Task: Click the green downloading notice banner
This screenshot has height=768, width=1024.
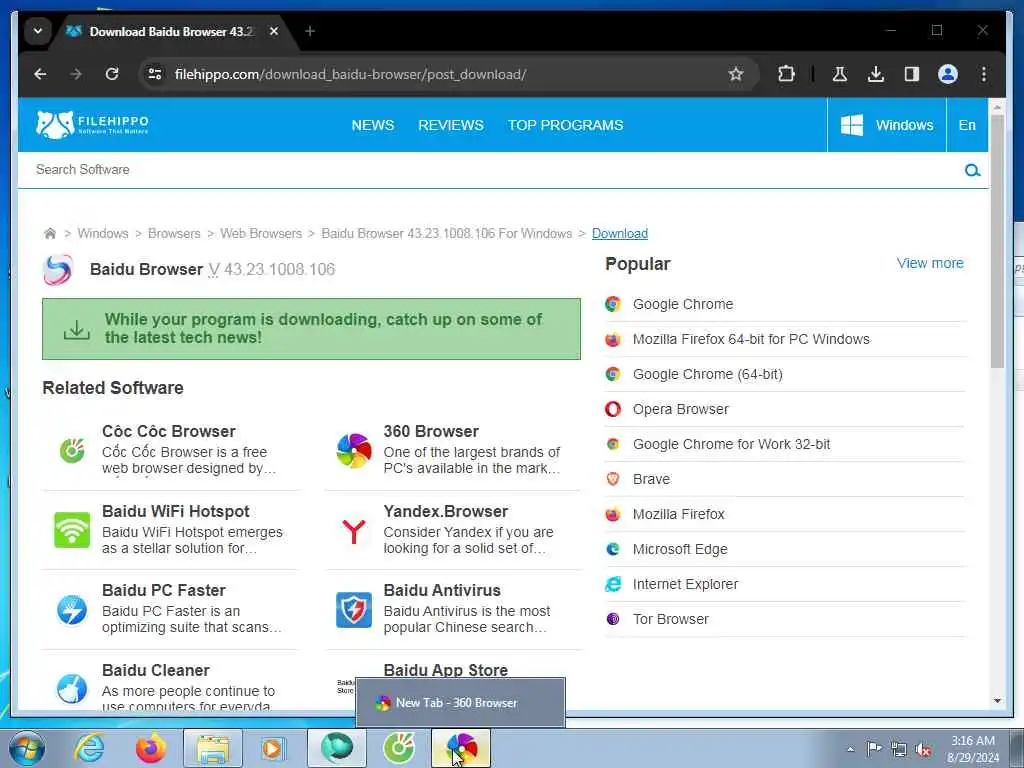Action: tap(311, 329)
